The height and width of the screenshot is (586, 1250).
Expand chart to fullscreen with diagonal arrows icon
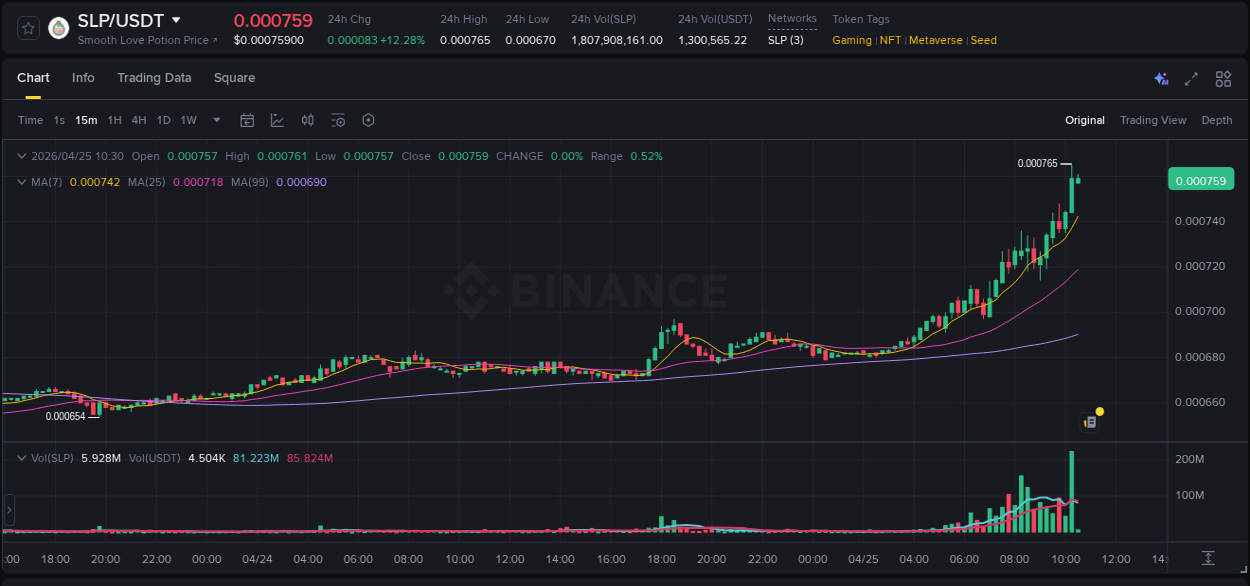click(1190, 78)
